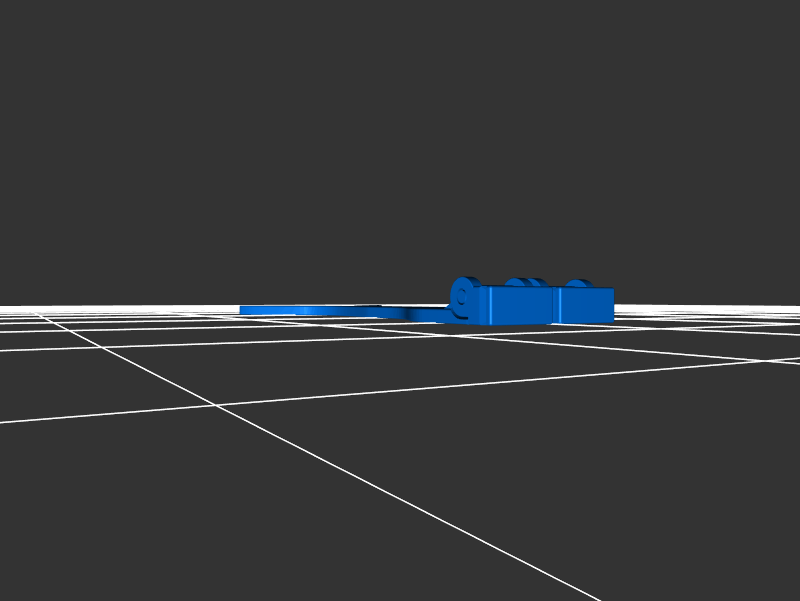Click the flat blue arm extending left
Viewport: 800px width, 601px height.
pyautogui.click(x=320, y=310)
